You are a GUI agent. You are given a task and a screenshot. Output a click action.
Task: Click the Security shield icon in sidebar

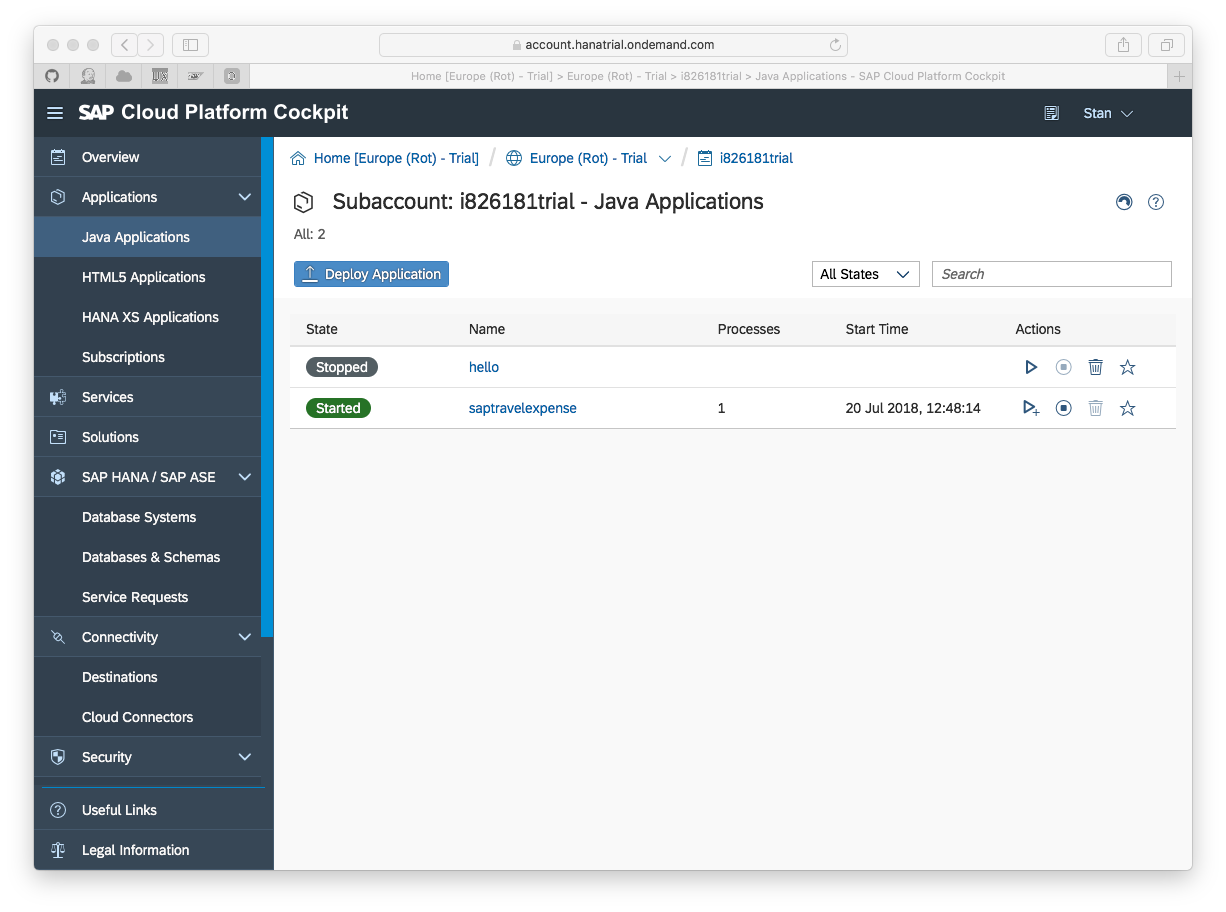point(58,757)
